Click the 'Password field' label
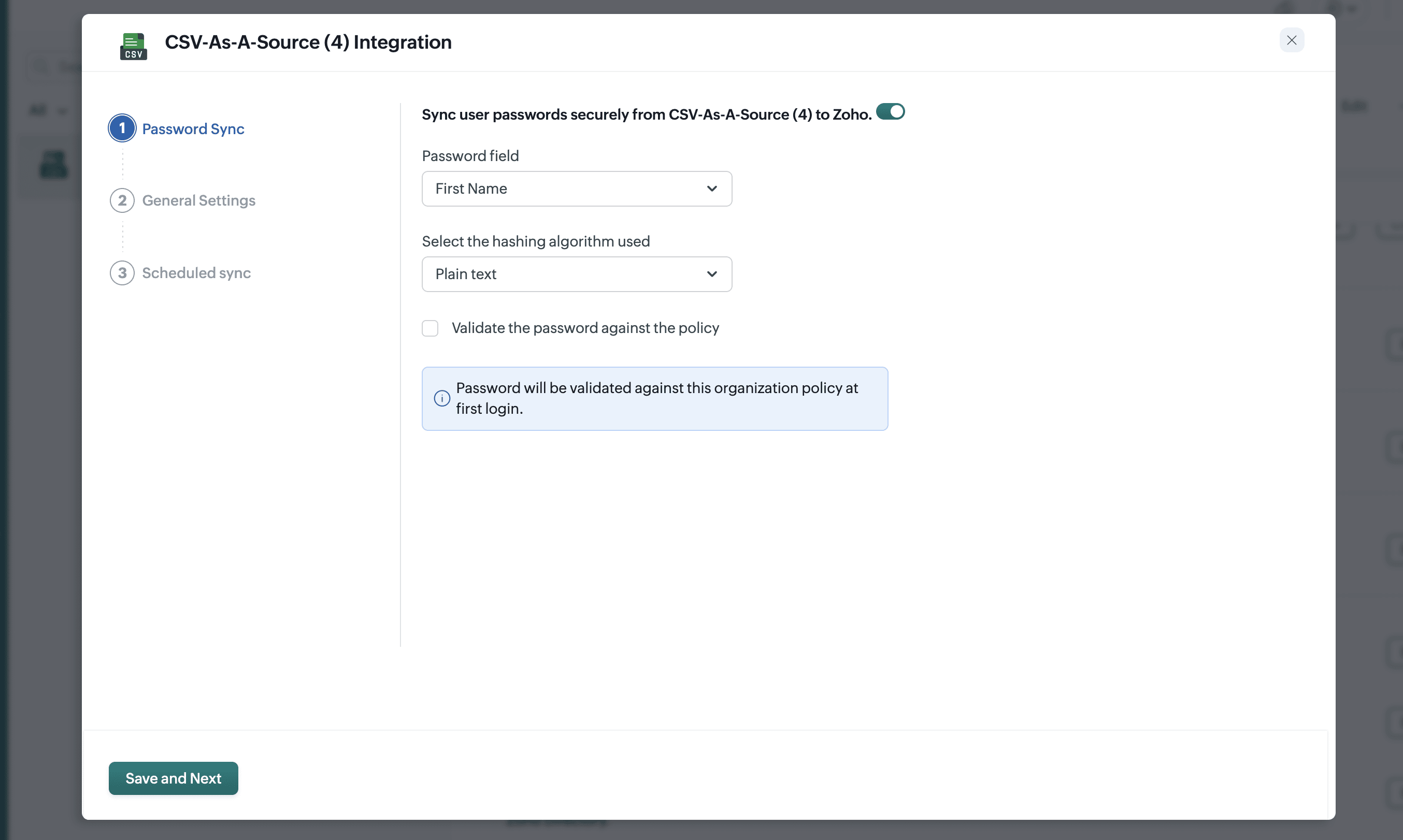The width and height of the screenshot is (1403, 840). [470, 156]
